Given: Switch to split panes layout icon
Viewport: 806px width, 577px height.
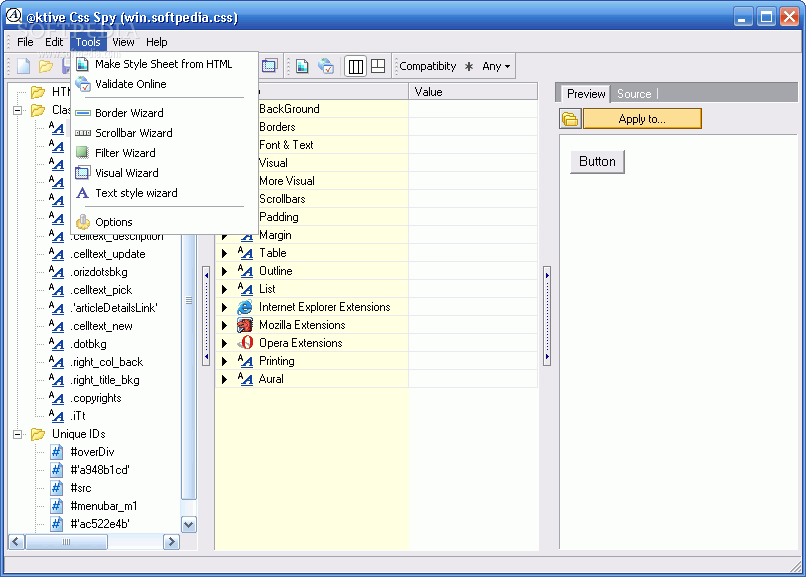Looking at the screenshot, I should tap(378, 66).
